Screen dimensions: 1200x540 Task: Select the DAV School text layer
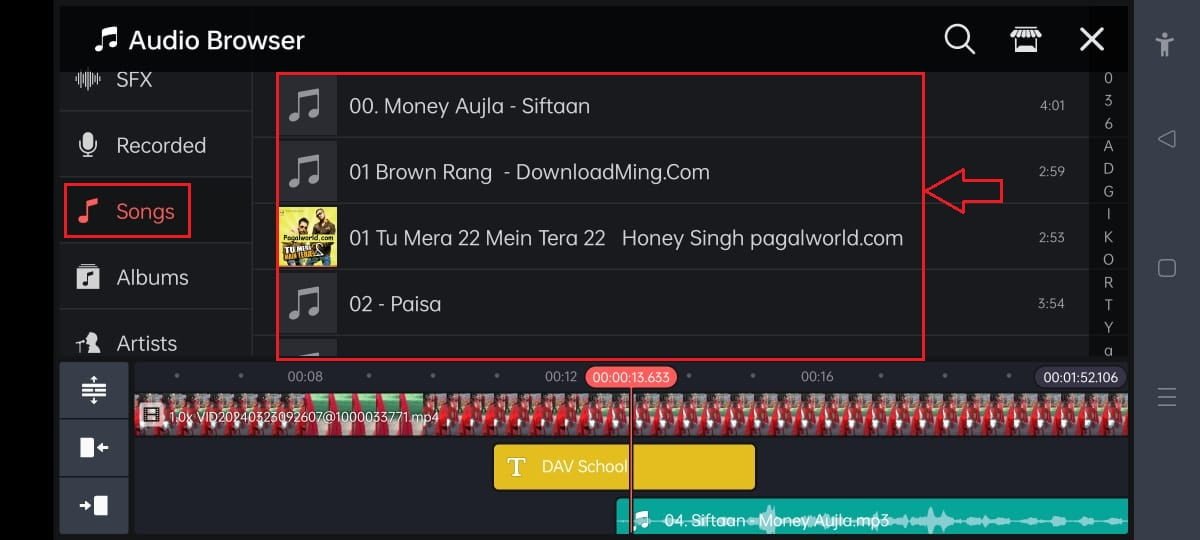(x=624, y=467)
